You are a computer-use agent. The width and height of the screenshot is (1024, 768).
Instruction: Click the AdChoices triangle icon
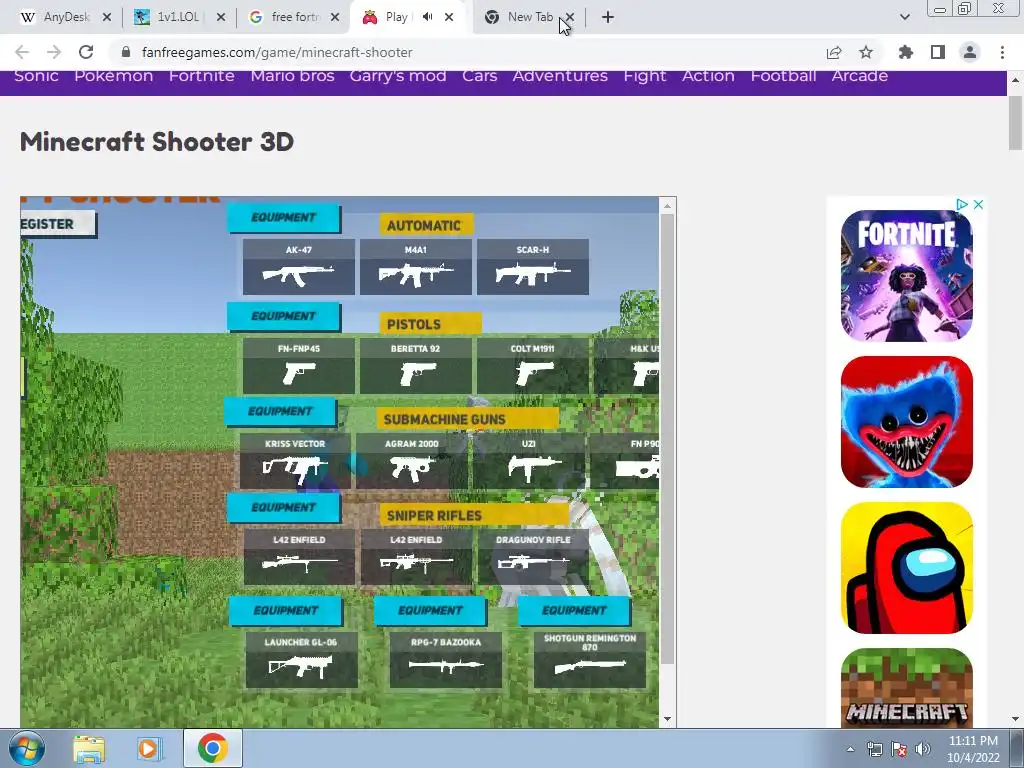point(961,204)
